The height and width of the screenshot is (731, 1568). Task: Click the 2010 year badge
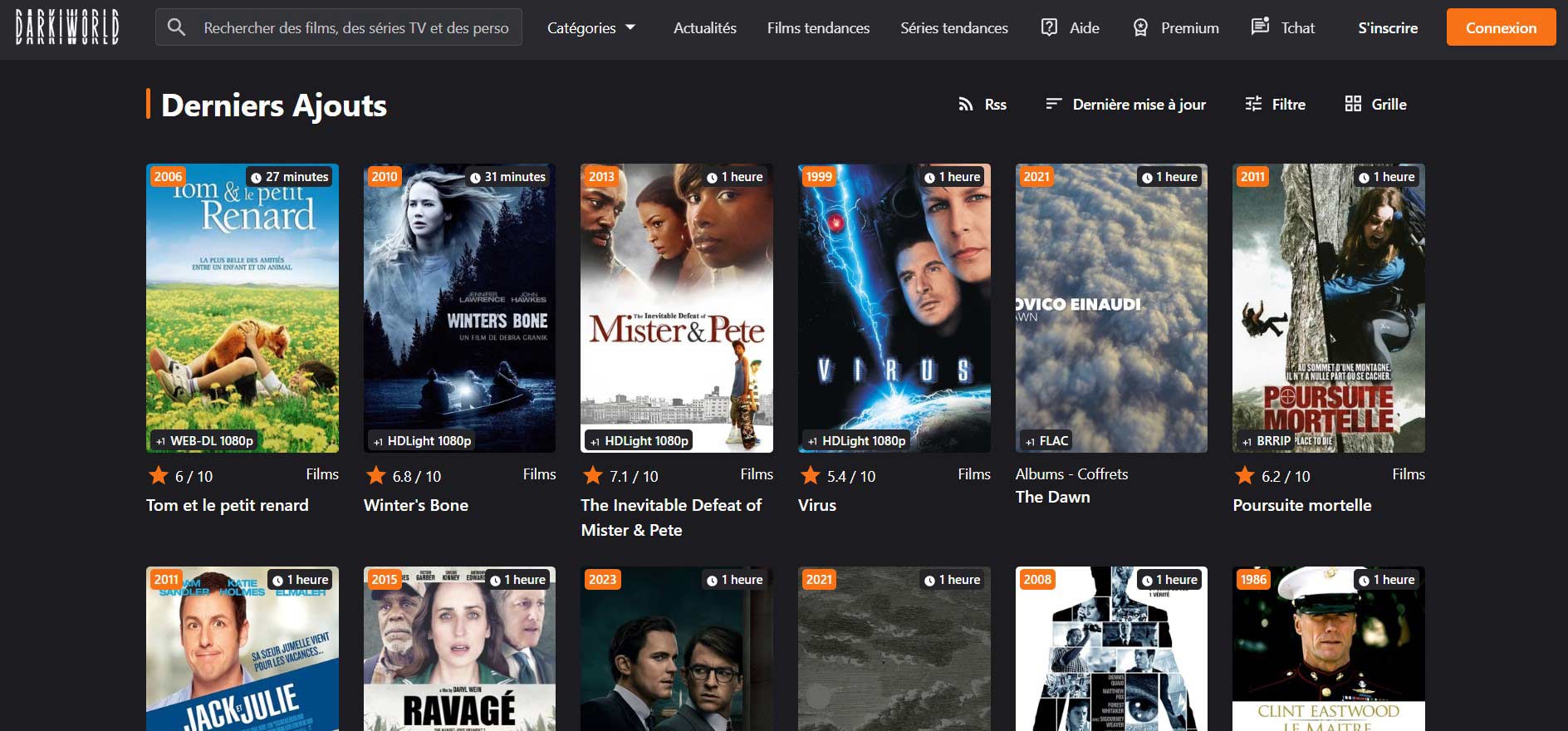click(x=385, y=176)
